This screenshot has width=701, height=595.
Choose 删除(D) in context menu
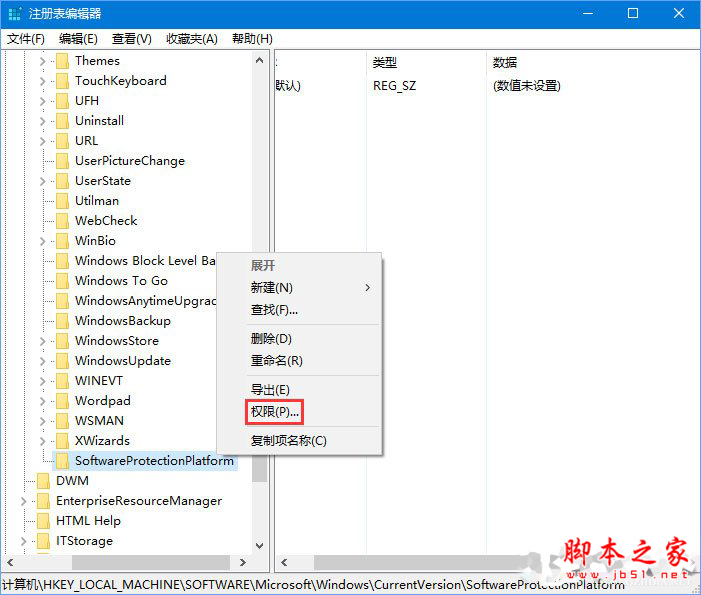(x=300, y=338)
